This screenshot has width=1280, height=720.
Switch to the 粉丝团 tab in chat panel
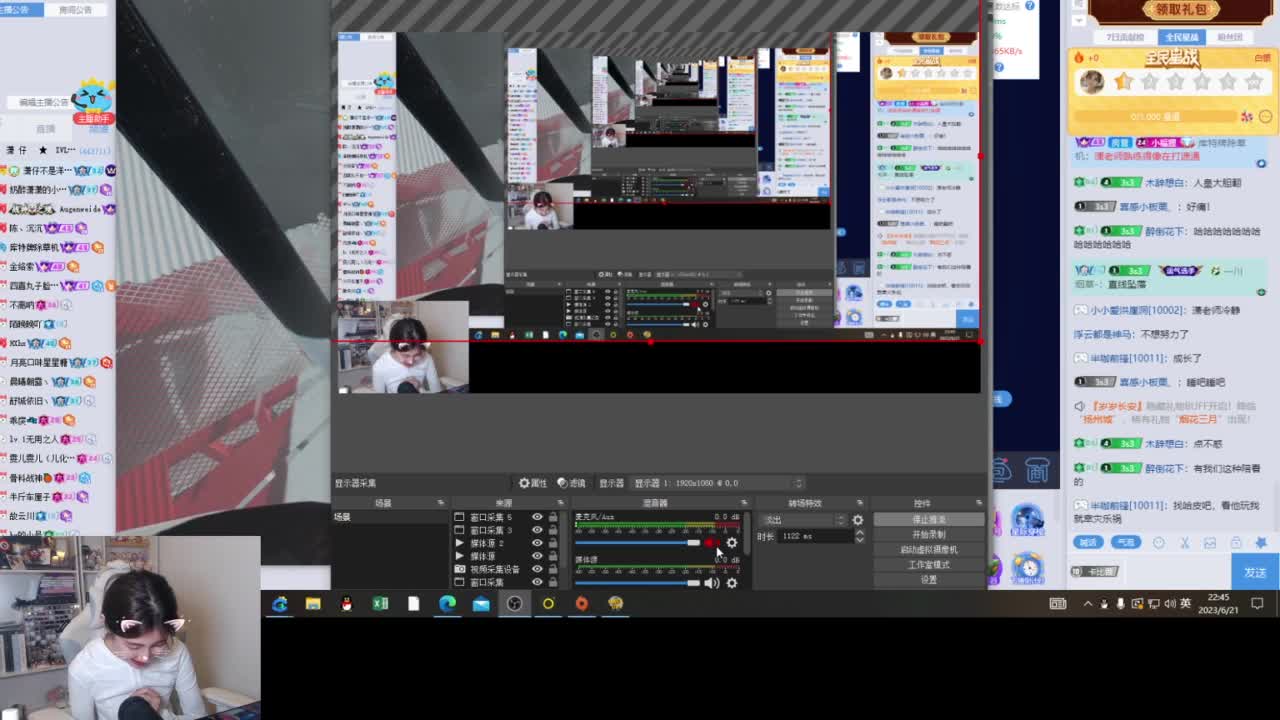pos(1230,37)
